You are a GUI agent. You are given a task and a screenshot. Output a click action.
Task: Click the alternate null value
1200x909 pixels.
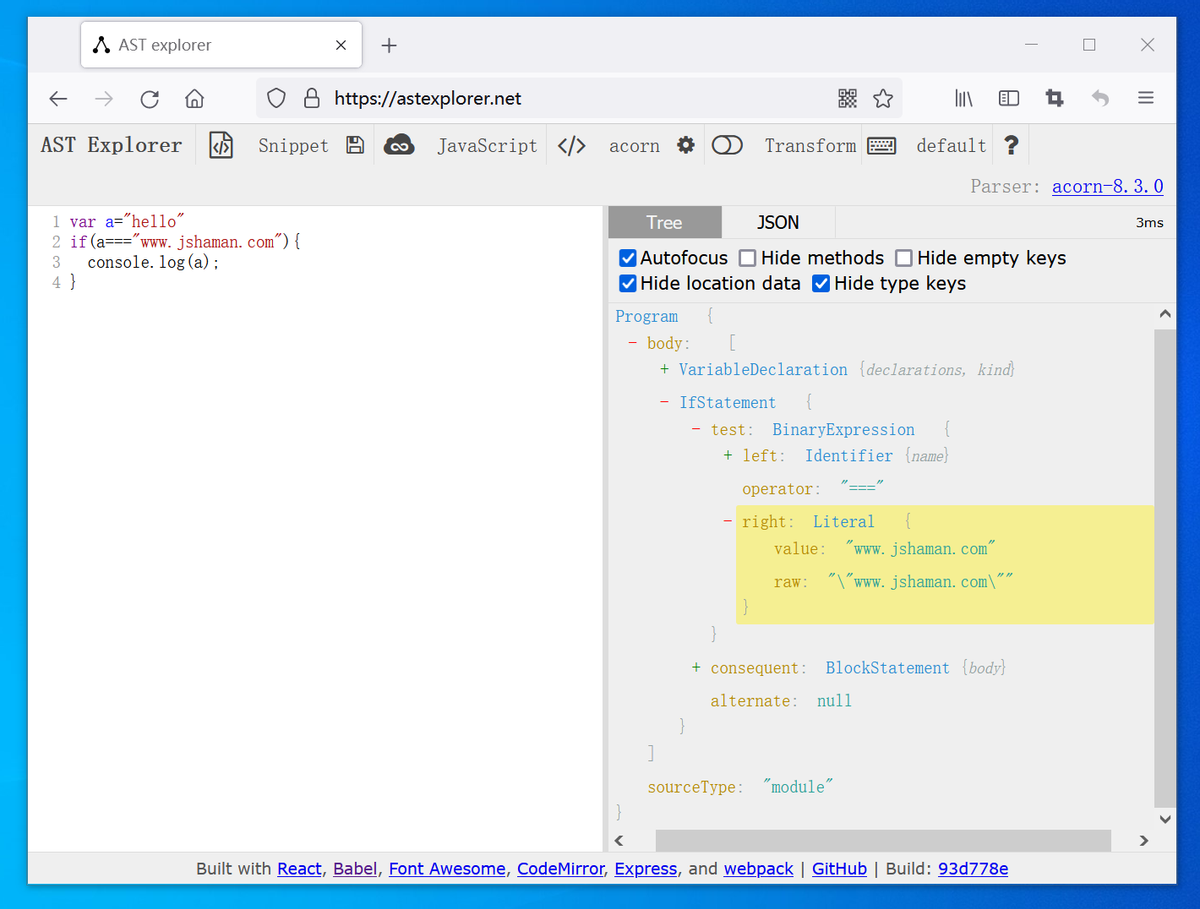click(834, 701)
